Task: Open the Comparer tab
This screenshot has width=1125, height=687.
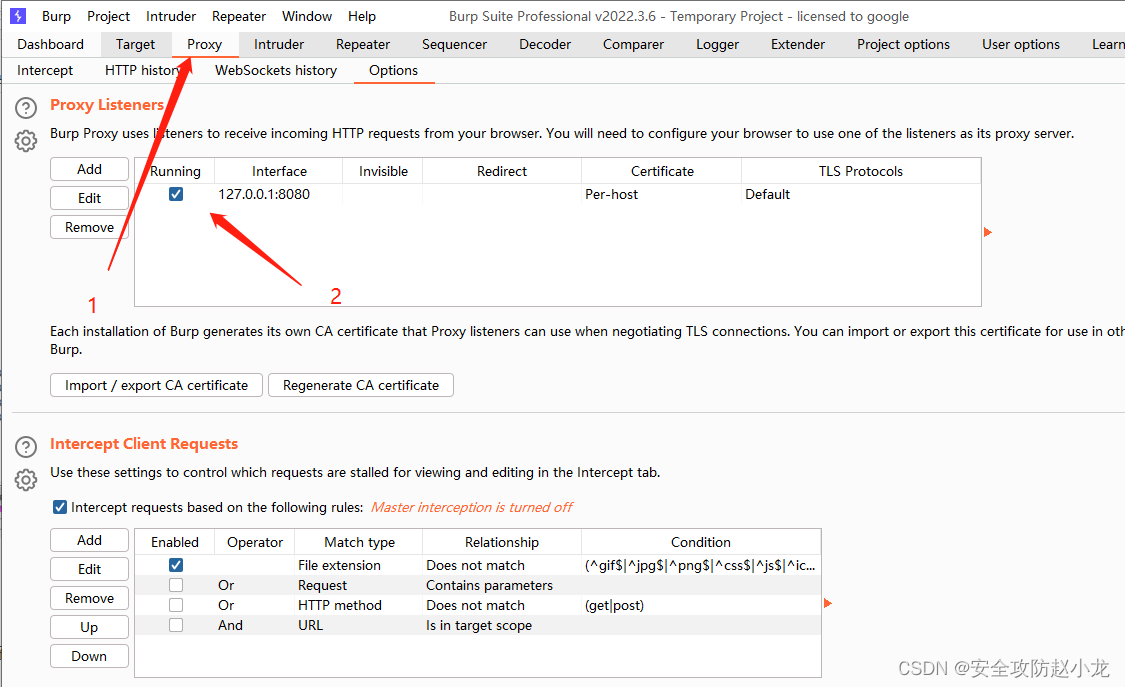Action: click(634, 44)
